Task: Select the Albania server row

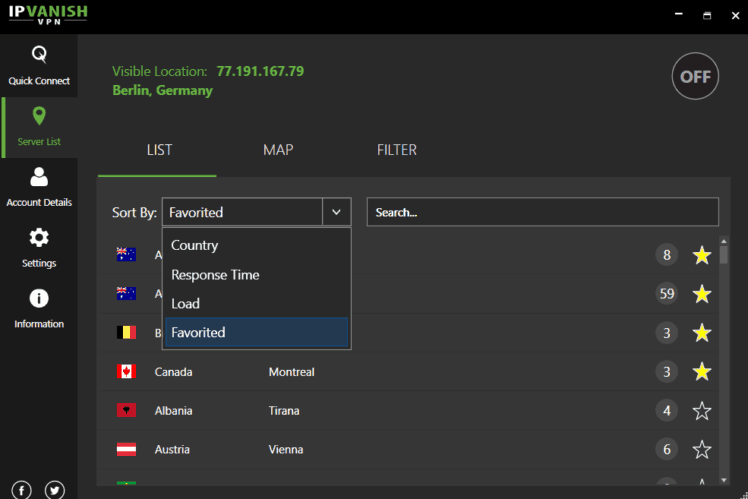Action: (408, 411)
